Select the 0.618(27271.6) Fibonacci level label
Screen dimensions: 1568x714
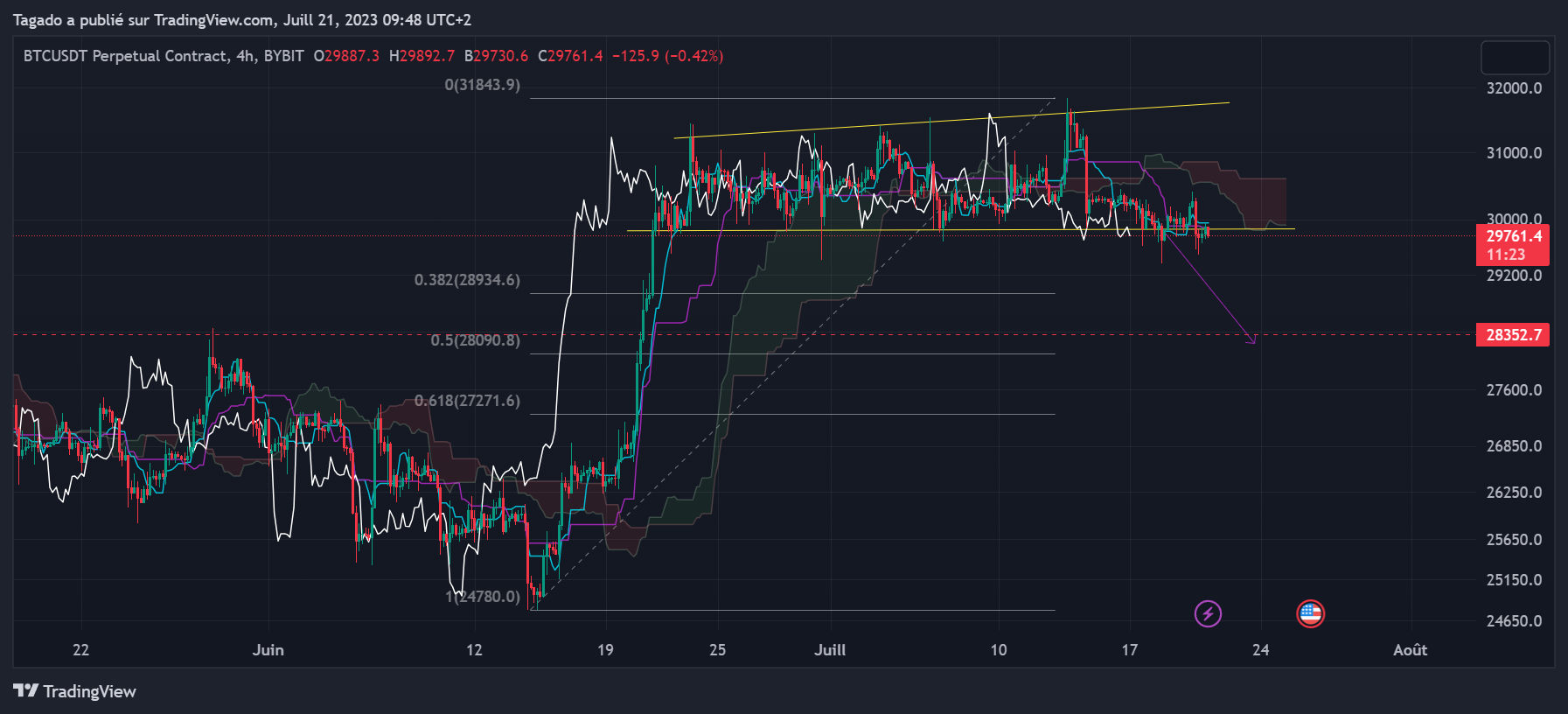pyautogui.click(x=467, y=401)
